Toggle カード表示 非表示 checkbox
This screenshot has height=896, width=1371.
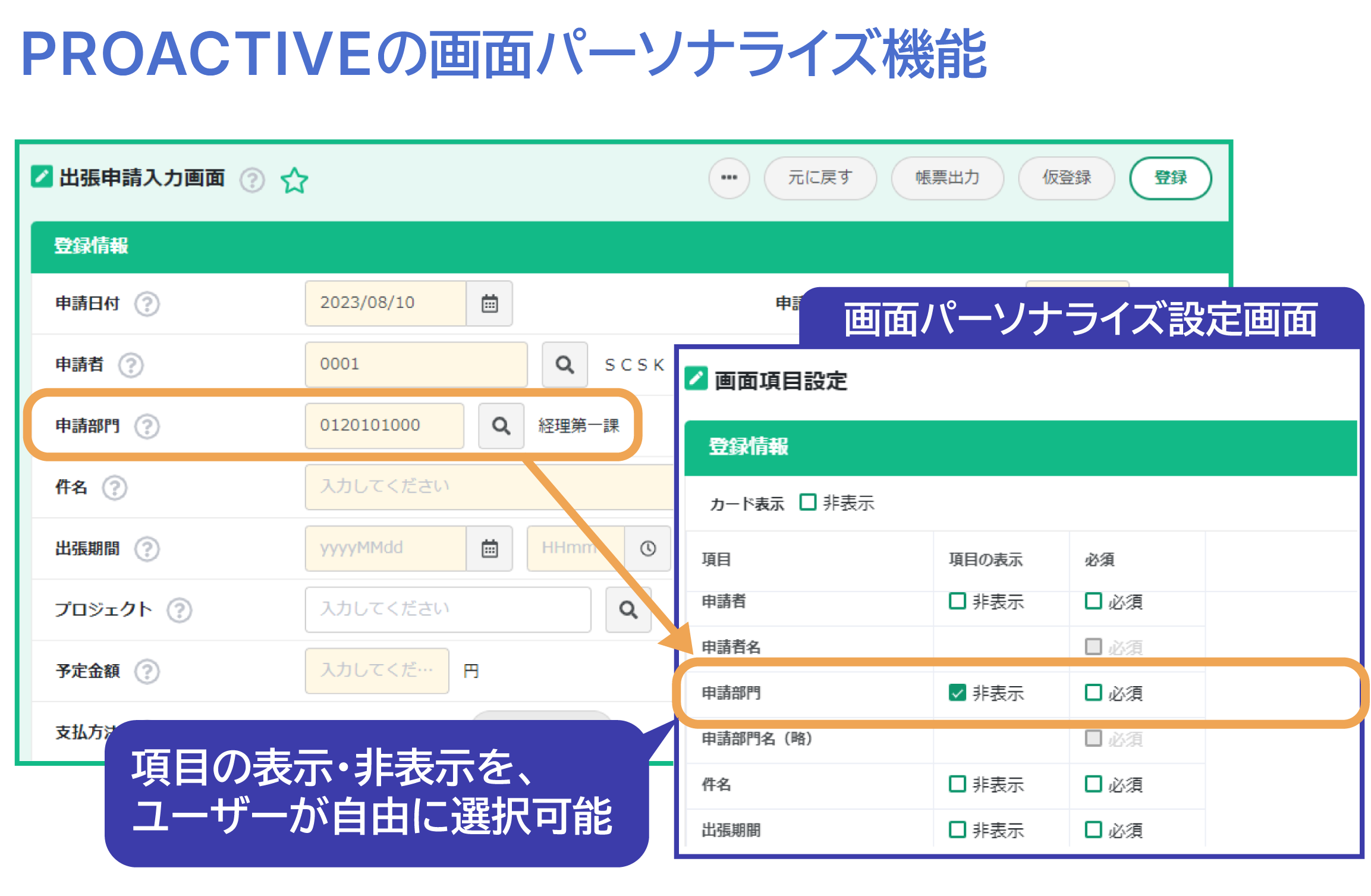pyautogui.click(x=807, y=502)
